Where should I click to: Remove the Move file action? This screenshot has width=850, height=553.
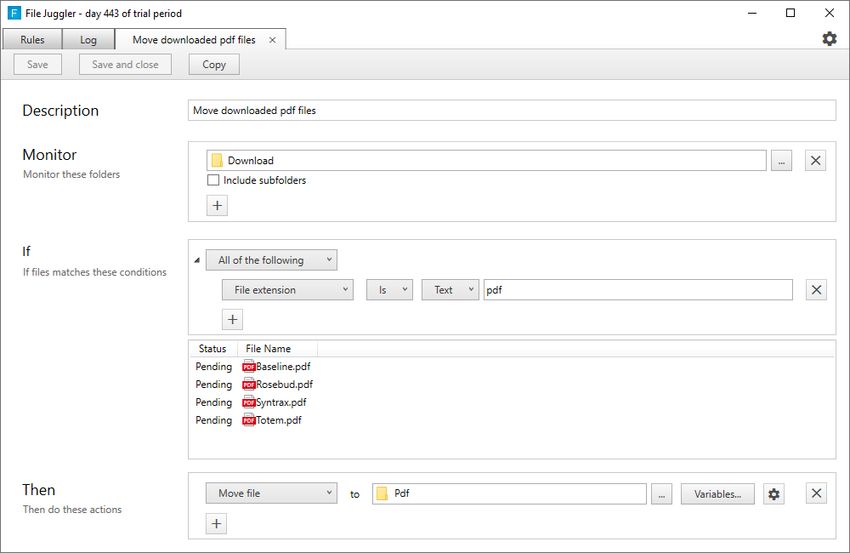pyautogui.click(x=816, y=493)
